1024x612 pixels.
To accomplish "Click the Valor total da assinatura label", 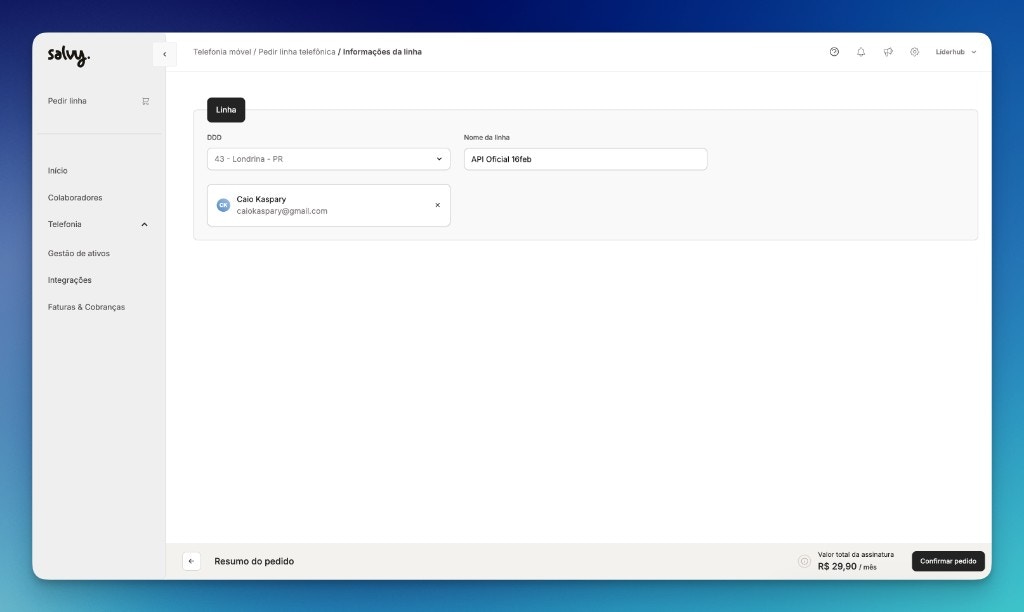I will 856,555.
